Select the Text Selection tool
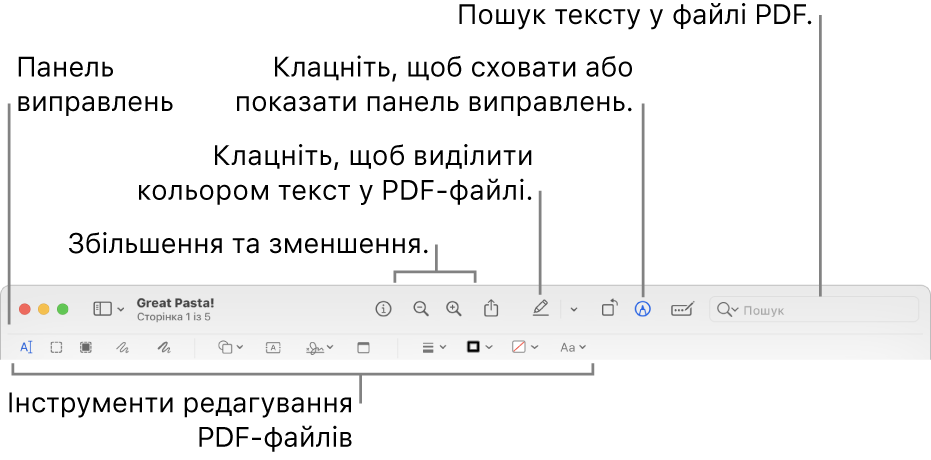Viewport: 931px width, 460px height. [26, 348]
